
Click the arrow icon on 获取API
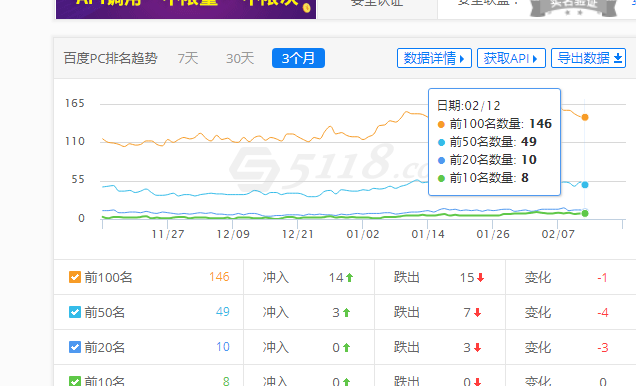point(535,59)
